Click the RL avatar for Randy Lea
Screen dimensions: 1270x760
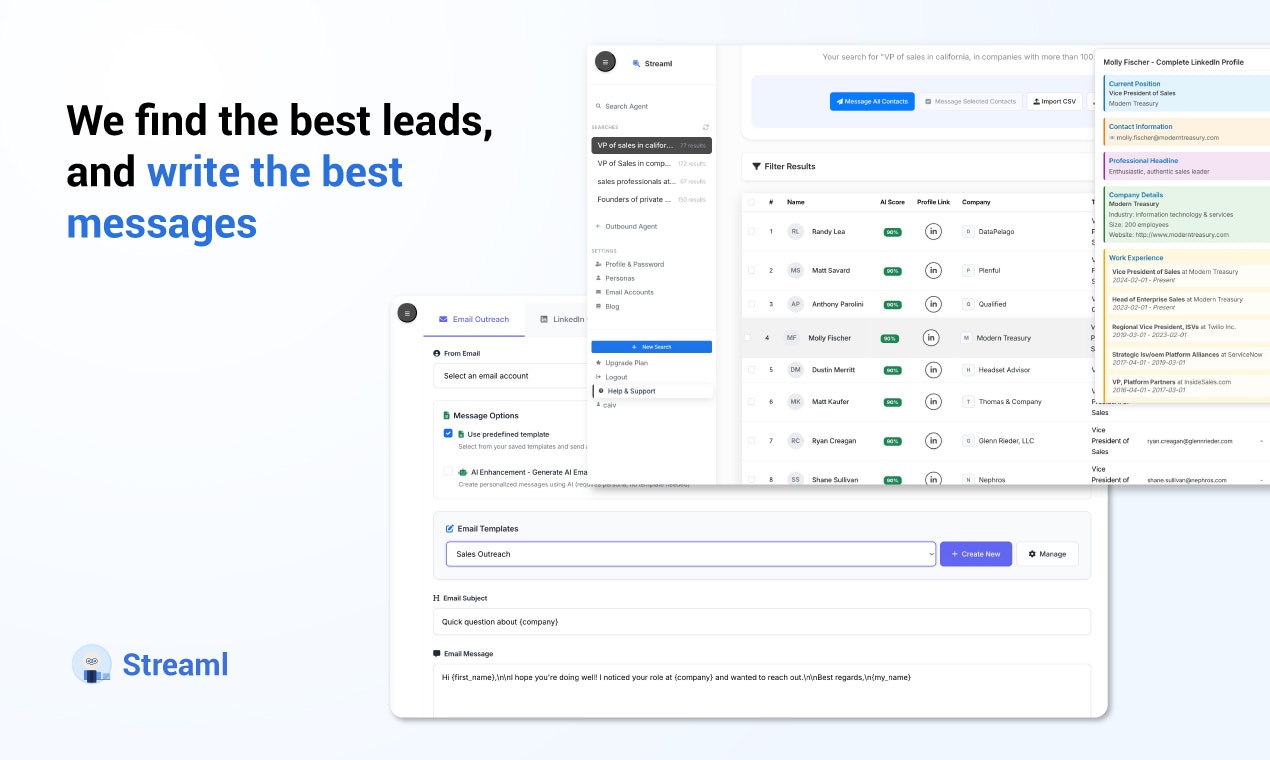tap(795, 231)
